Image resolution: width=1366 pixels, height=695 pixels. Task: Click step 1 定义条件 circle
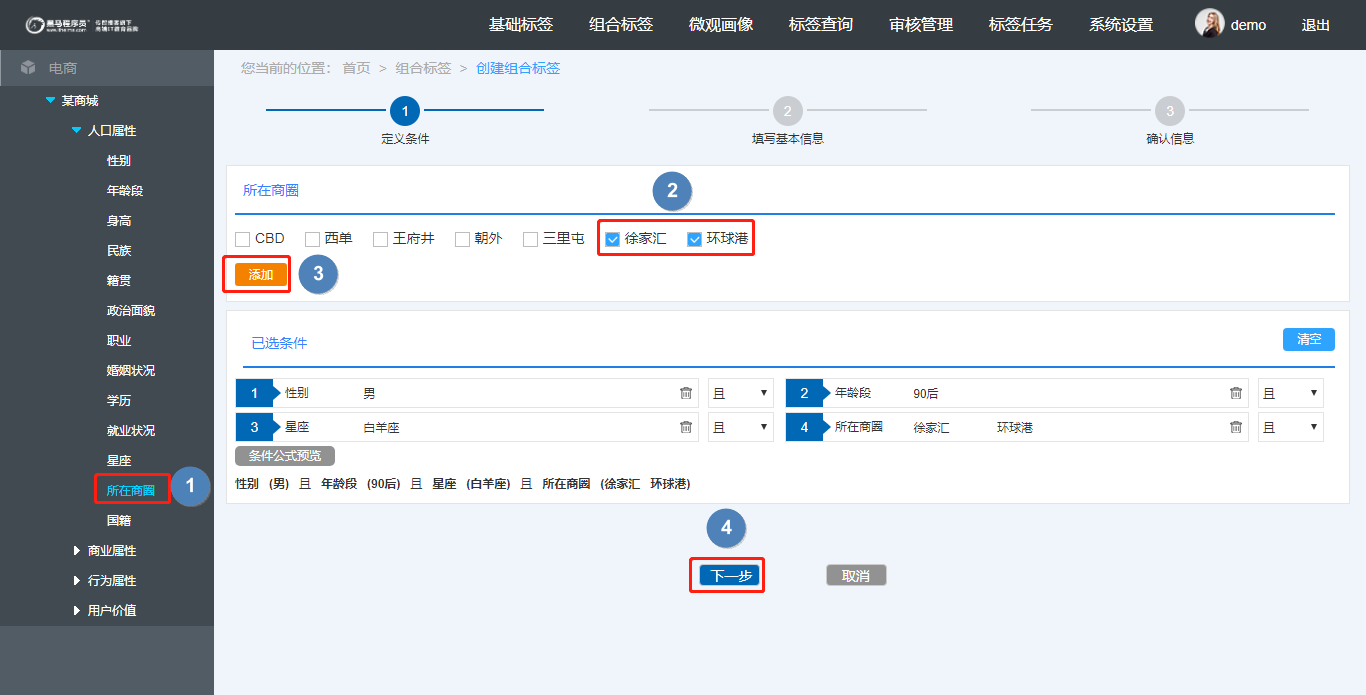point(405,110)
